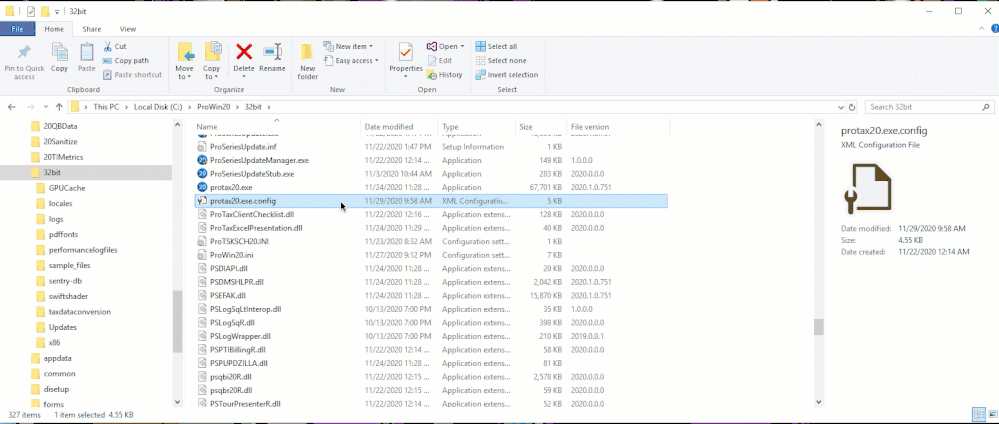Click Select all in the ribbon
Image resolution: width=999 pixels, height=424 pixels.
501,46
